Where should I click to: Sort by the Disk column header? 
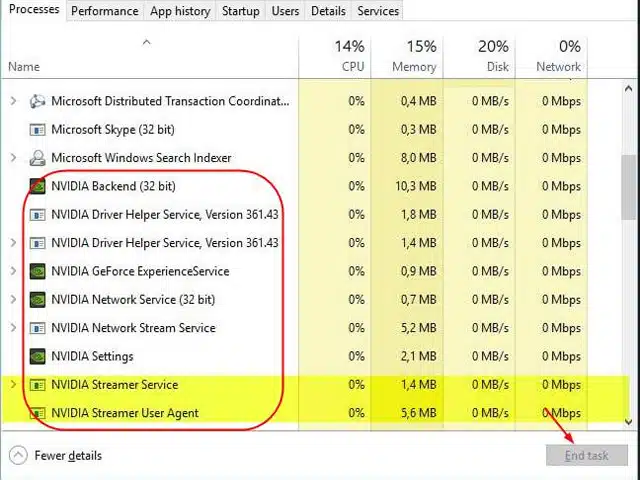479,57
